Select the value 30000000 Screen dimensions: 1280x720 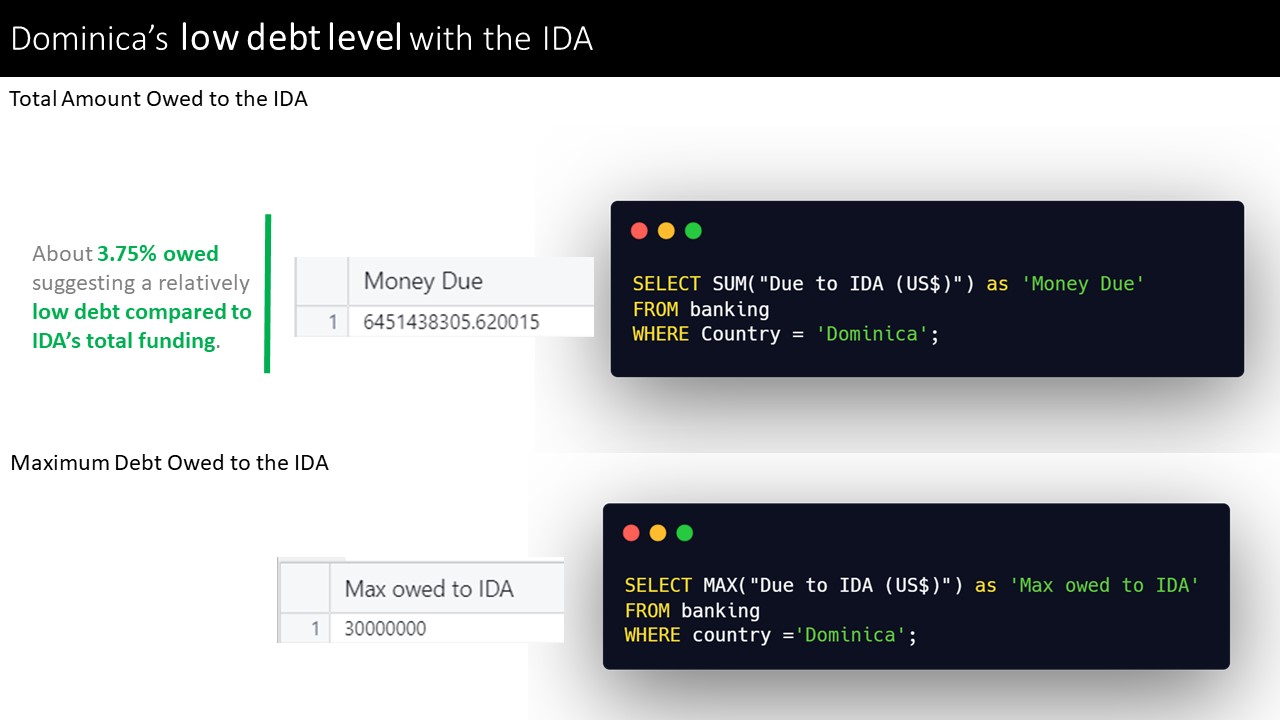385,628
